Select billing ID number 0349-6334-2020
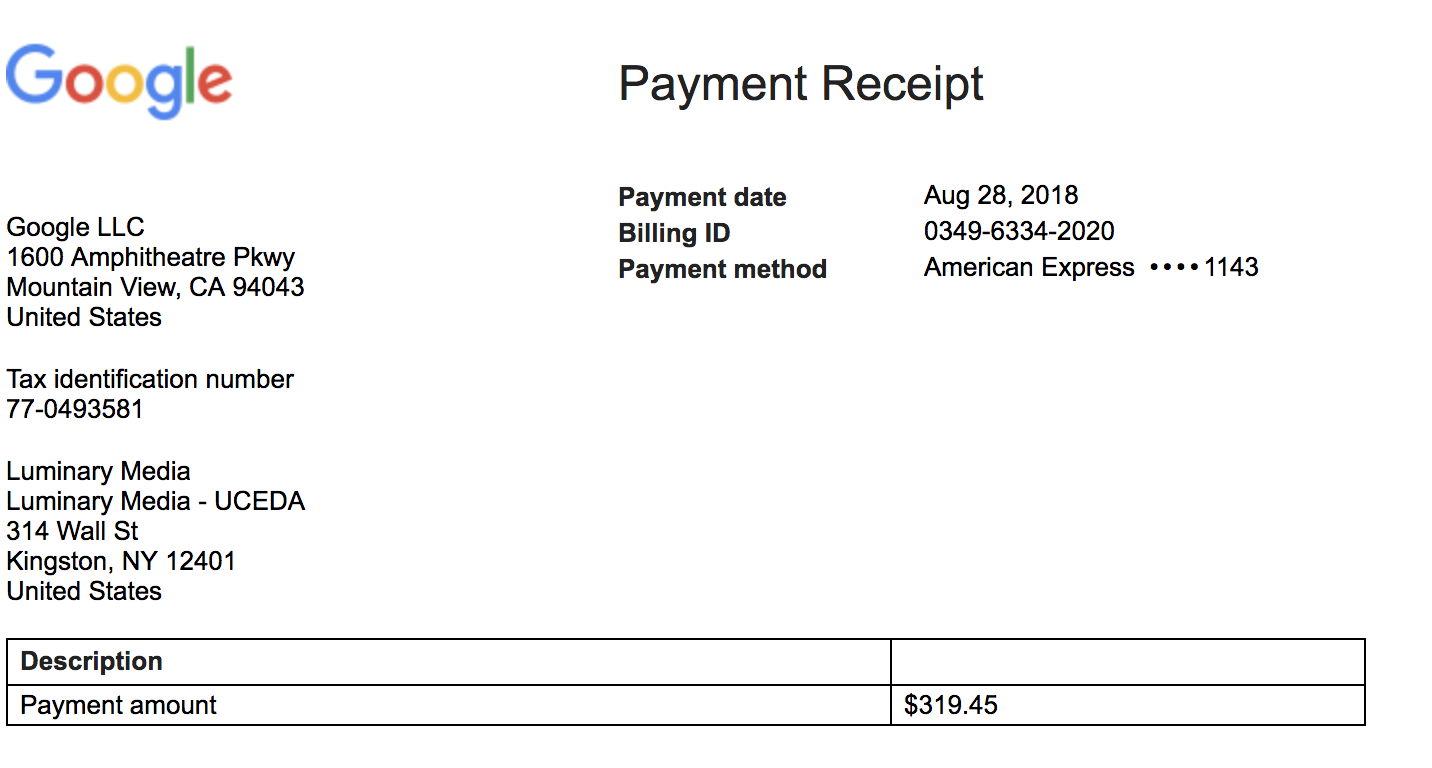Screen dimensions: 1432x768 point(1019,231)
